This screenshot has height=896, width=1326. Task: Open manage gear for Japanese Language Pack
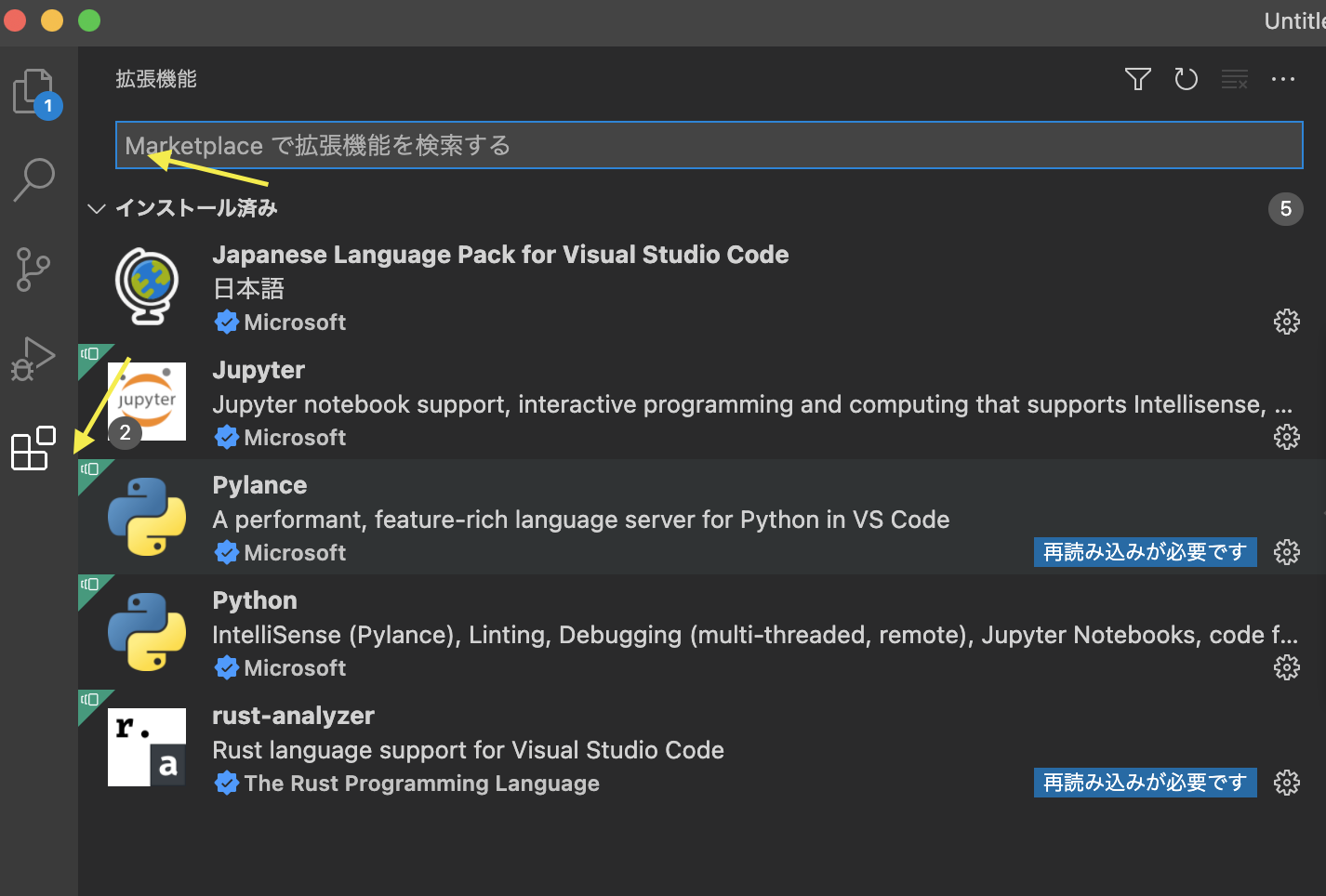(1287, 322)
